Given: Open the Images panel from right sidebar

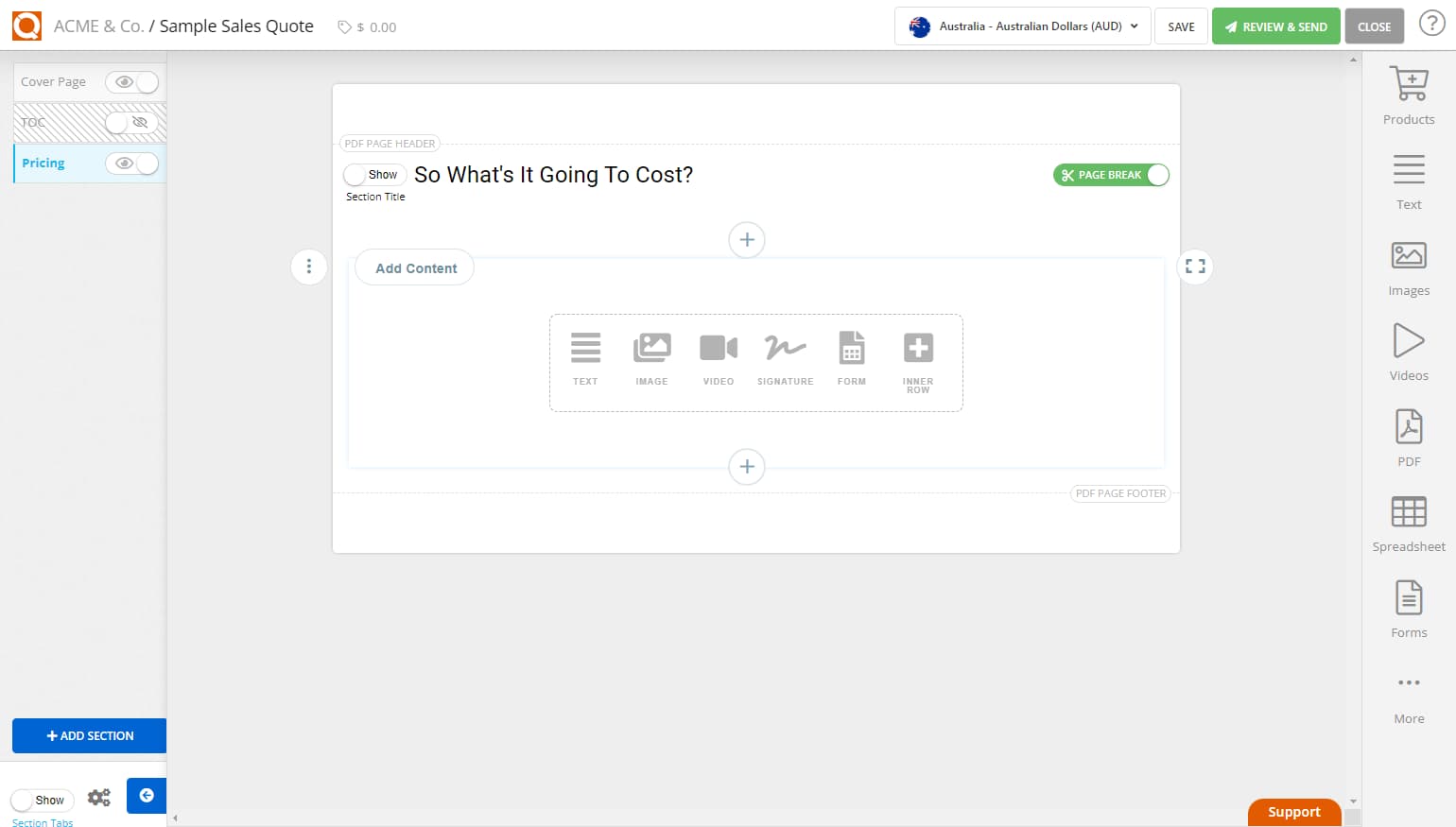Looking at the screenshot, I should click(x=1409, y=266).
